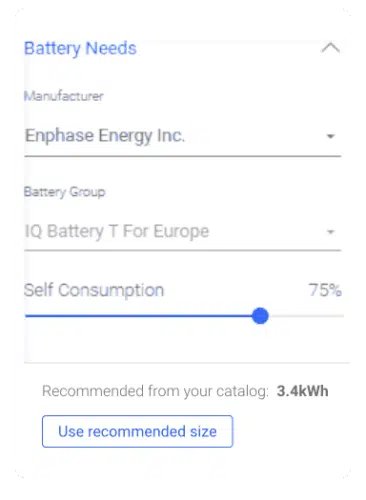Click the filled blue part of the slider track

pos(139,316)
